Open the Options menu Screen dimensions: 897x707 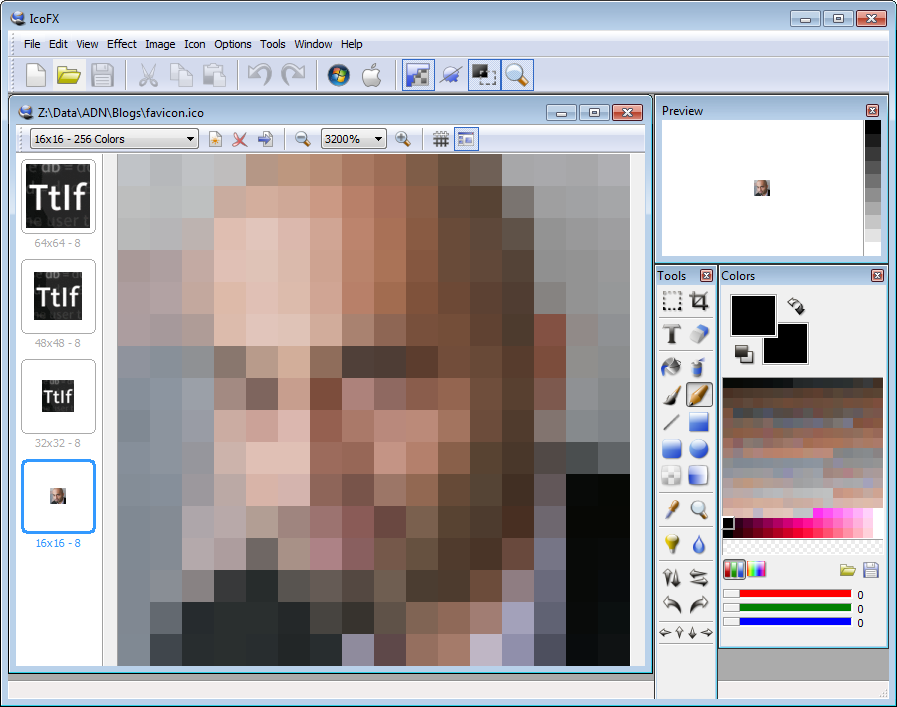pos(233,44)
